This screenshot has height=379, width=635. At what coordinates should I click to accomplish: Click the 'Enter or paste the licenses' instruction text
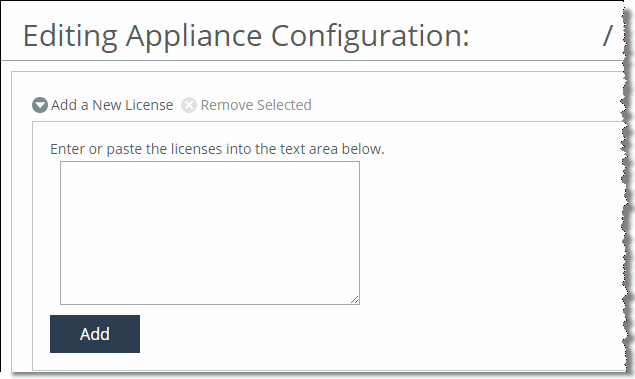point(217,149)
